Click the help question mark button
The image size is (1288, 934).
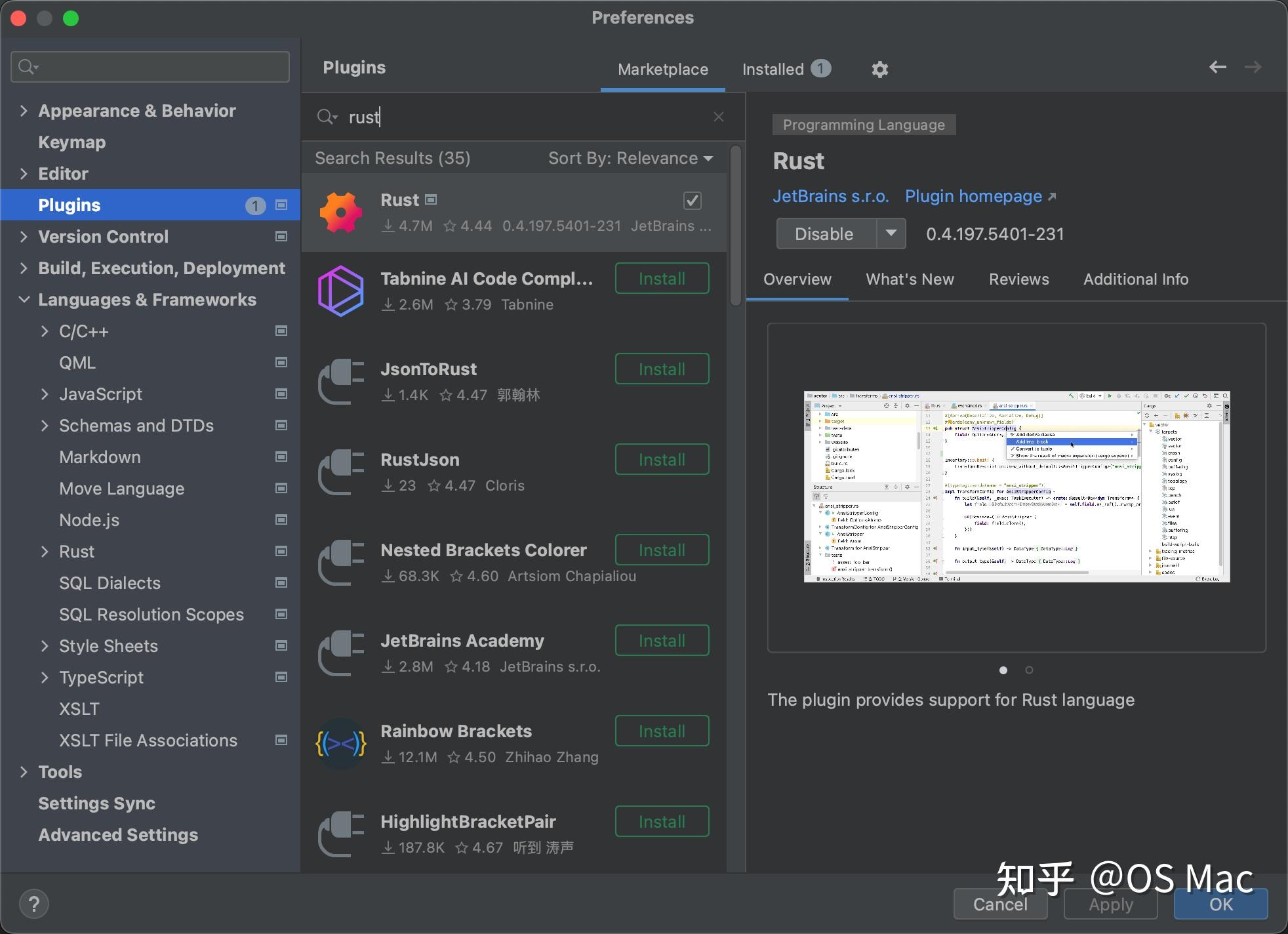point(34,904)
